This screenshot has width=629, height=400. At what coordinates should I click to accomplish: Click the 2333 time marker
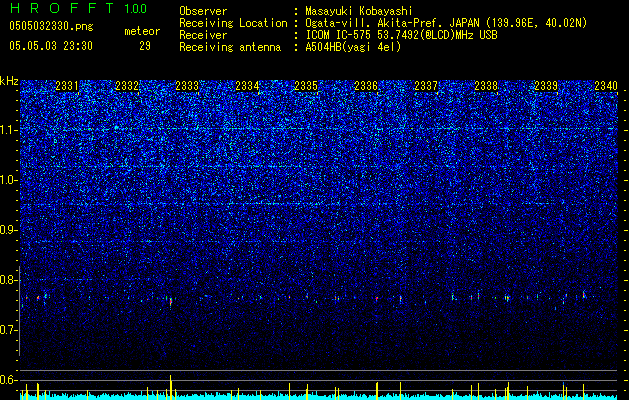coord(187,86)
